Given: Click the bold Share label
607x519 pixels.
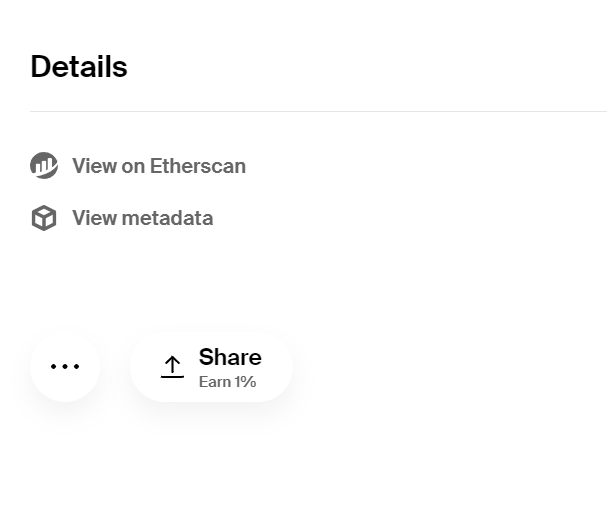Looking at the screenshot, I should pos(230,357).
